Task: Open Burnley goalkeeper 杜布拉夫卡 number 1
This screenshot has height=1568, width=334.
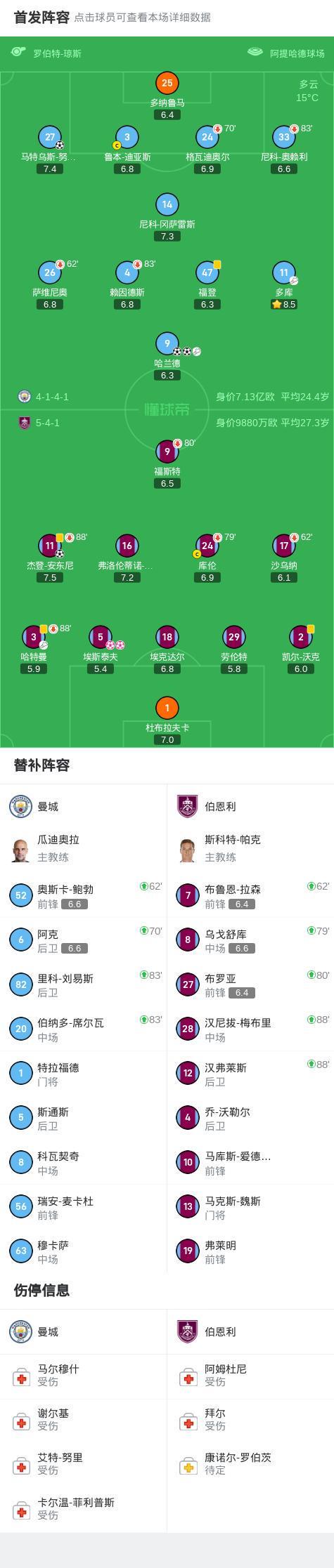Action: 167,708
